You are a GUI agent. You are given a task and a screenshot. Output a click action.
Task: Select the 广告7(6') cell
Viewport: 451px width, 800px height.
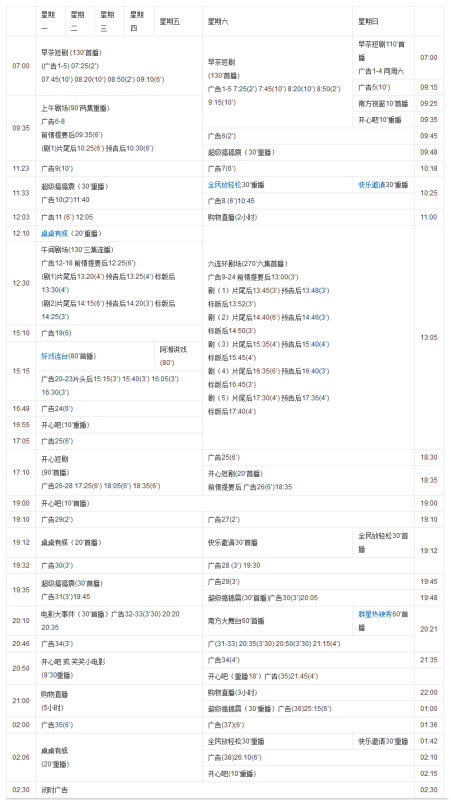308,168
